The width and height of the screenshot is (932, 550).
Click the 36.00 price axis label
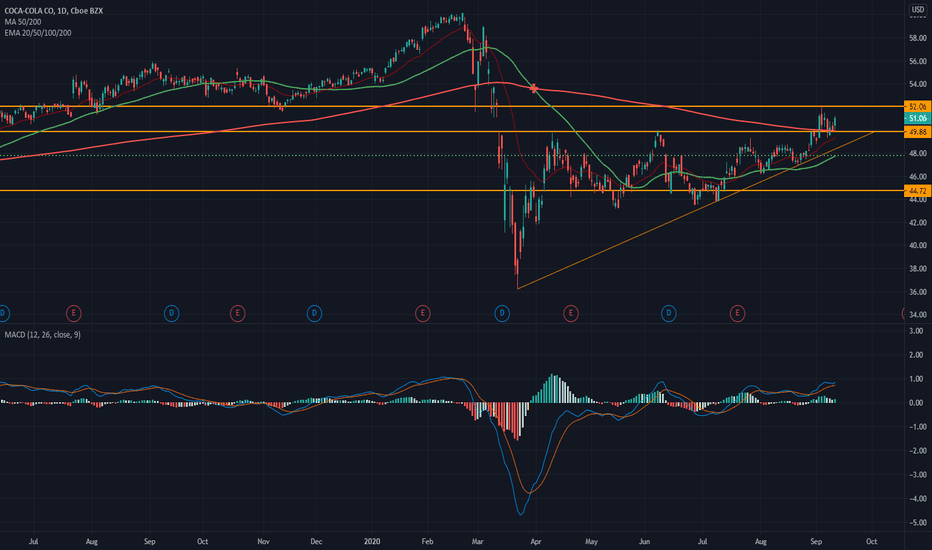[x=918, y=292]
